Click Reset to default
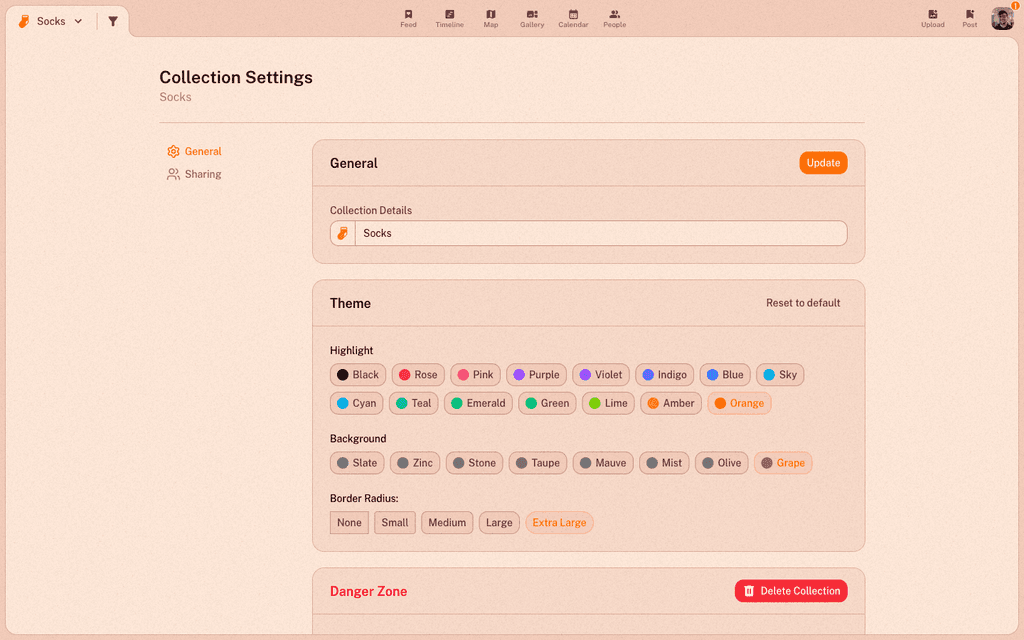 (803, 303)
